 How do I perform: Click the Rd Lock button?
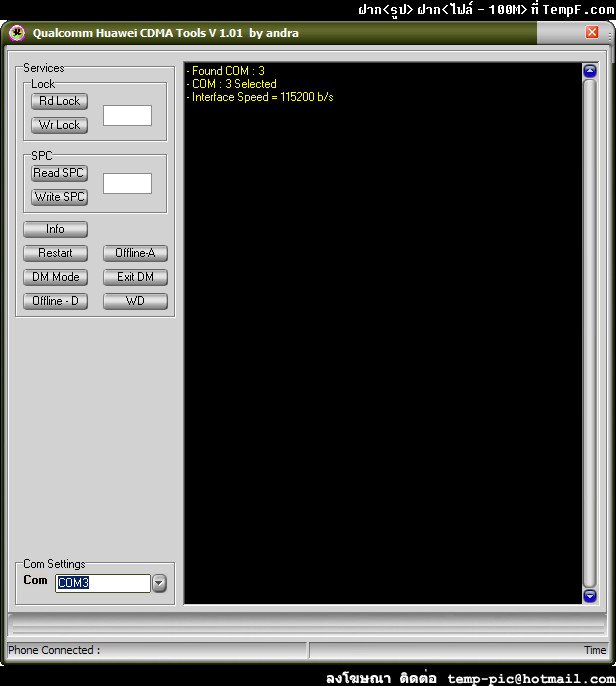point(60,101)
